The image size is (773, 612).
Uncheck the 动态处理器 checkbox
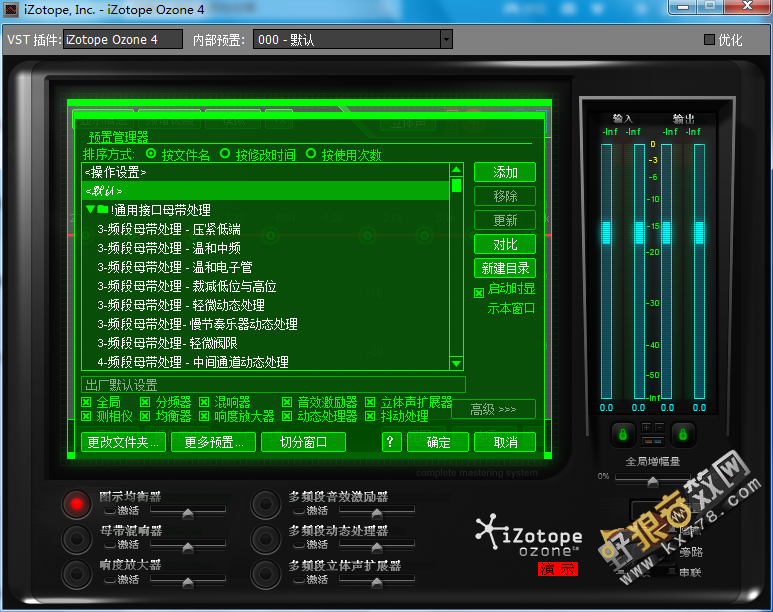point(287,416)
